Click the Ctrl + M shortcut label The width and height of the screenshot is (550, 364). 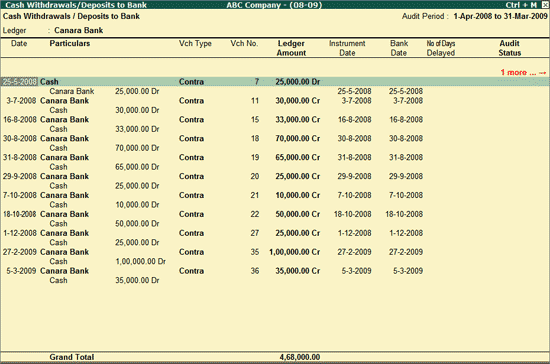521,5
